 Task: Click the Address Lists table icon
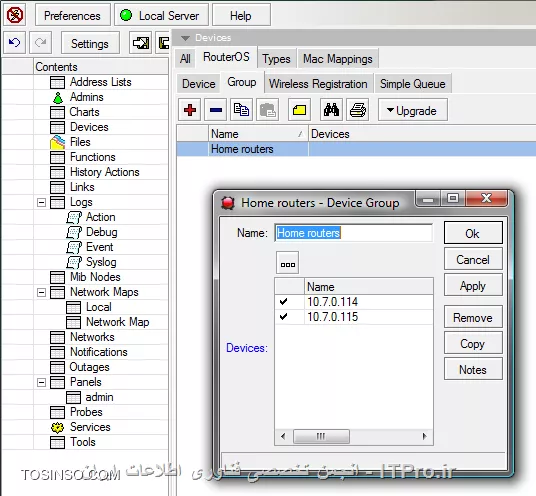pos(57,82)
